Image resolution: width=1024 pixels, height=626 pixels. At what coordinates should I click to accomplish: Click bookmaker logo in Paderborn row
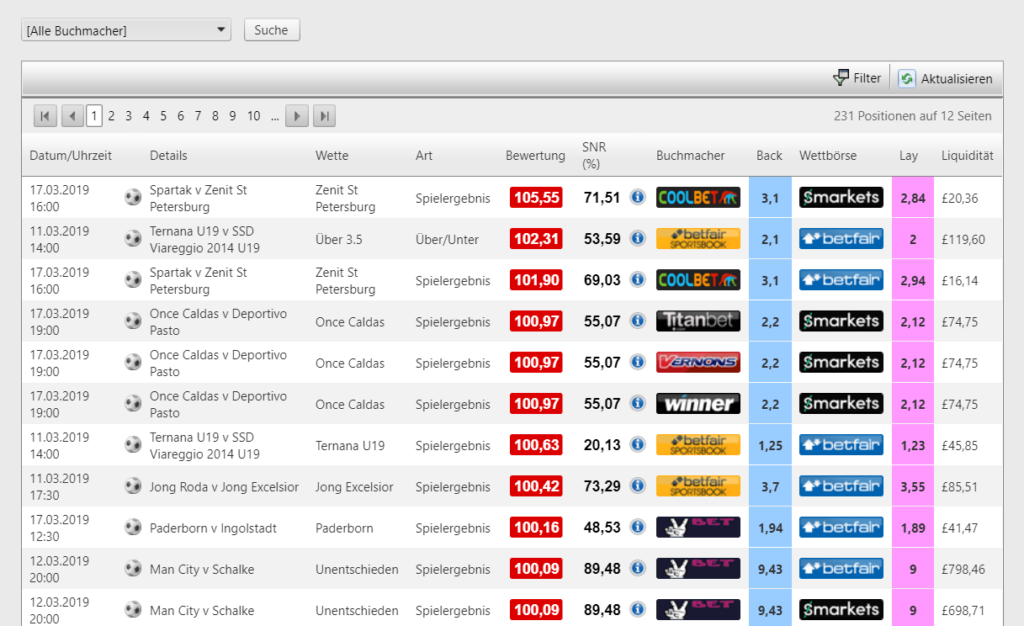click(698, 527)
